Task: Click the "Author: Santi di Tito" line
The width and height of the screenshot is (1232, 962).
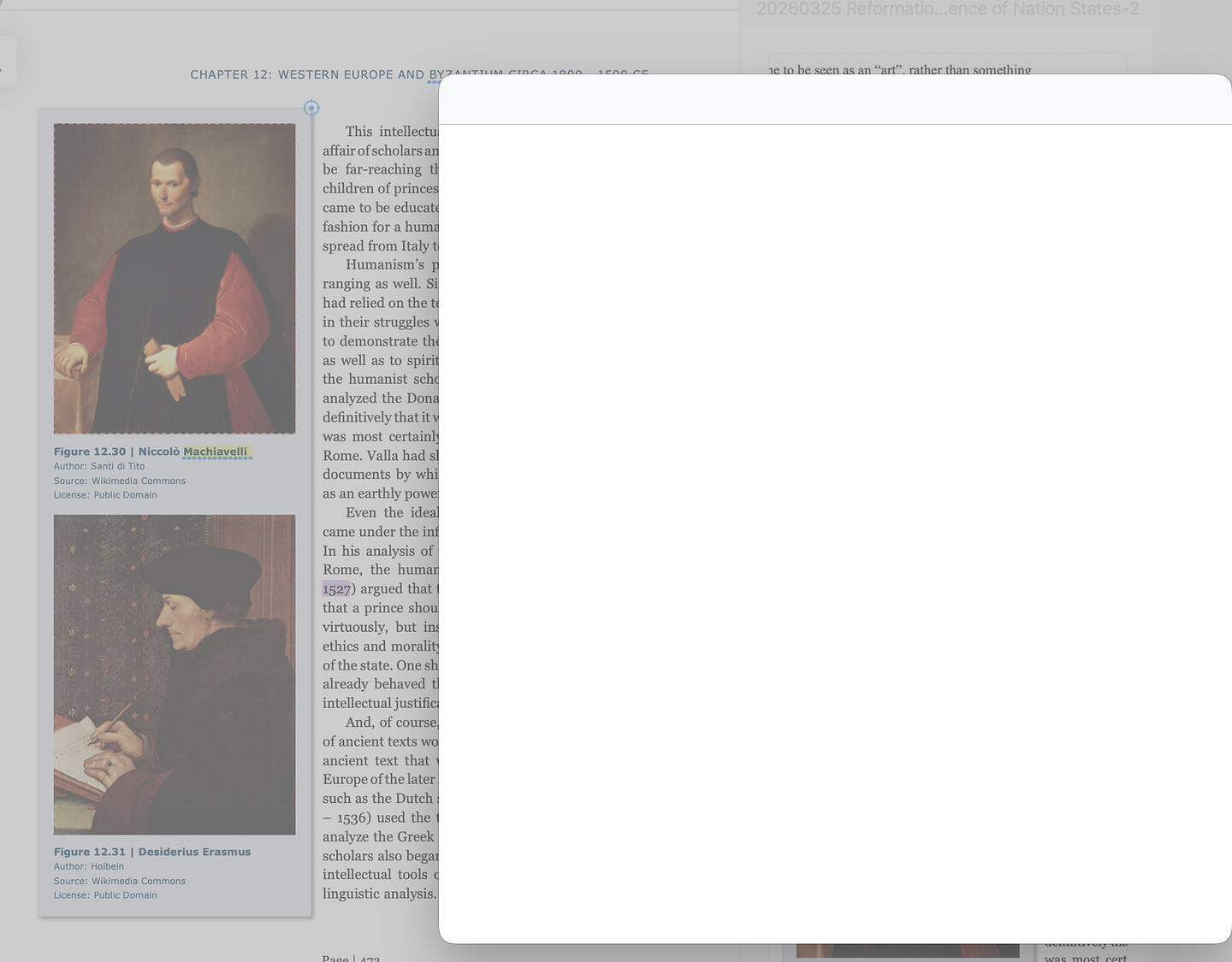Action: [99, 466]
